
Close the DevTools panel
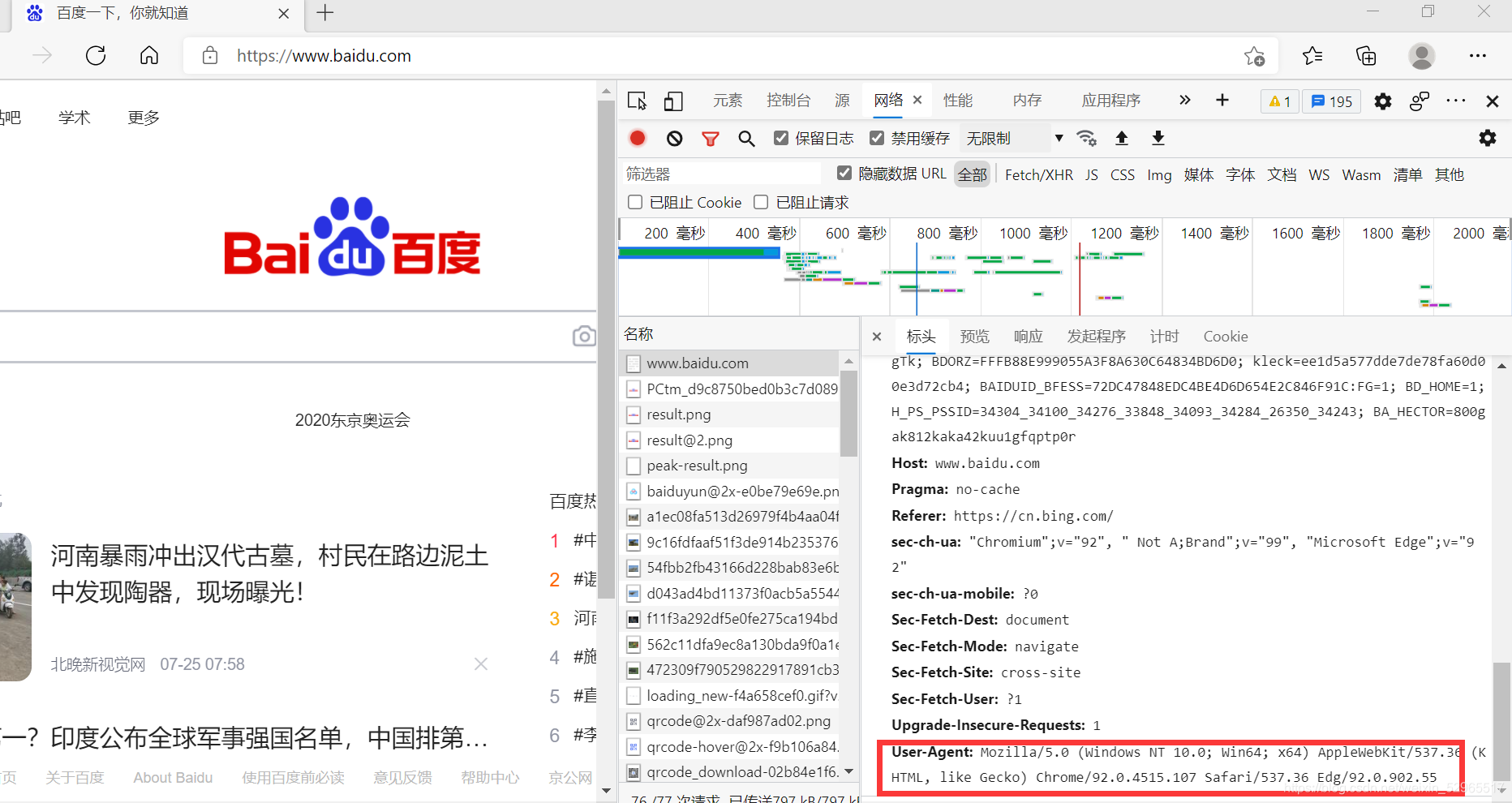pos(1493,101)
